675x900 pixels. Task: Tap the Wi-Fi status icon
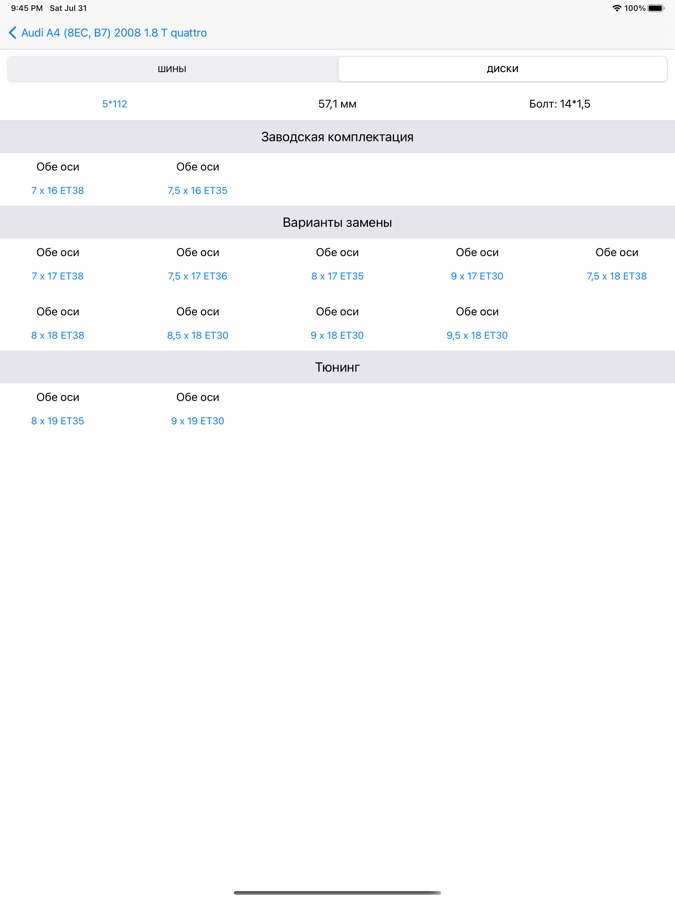coord(617,8)
